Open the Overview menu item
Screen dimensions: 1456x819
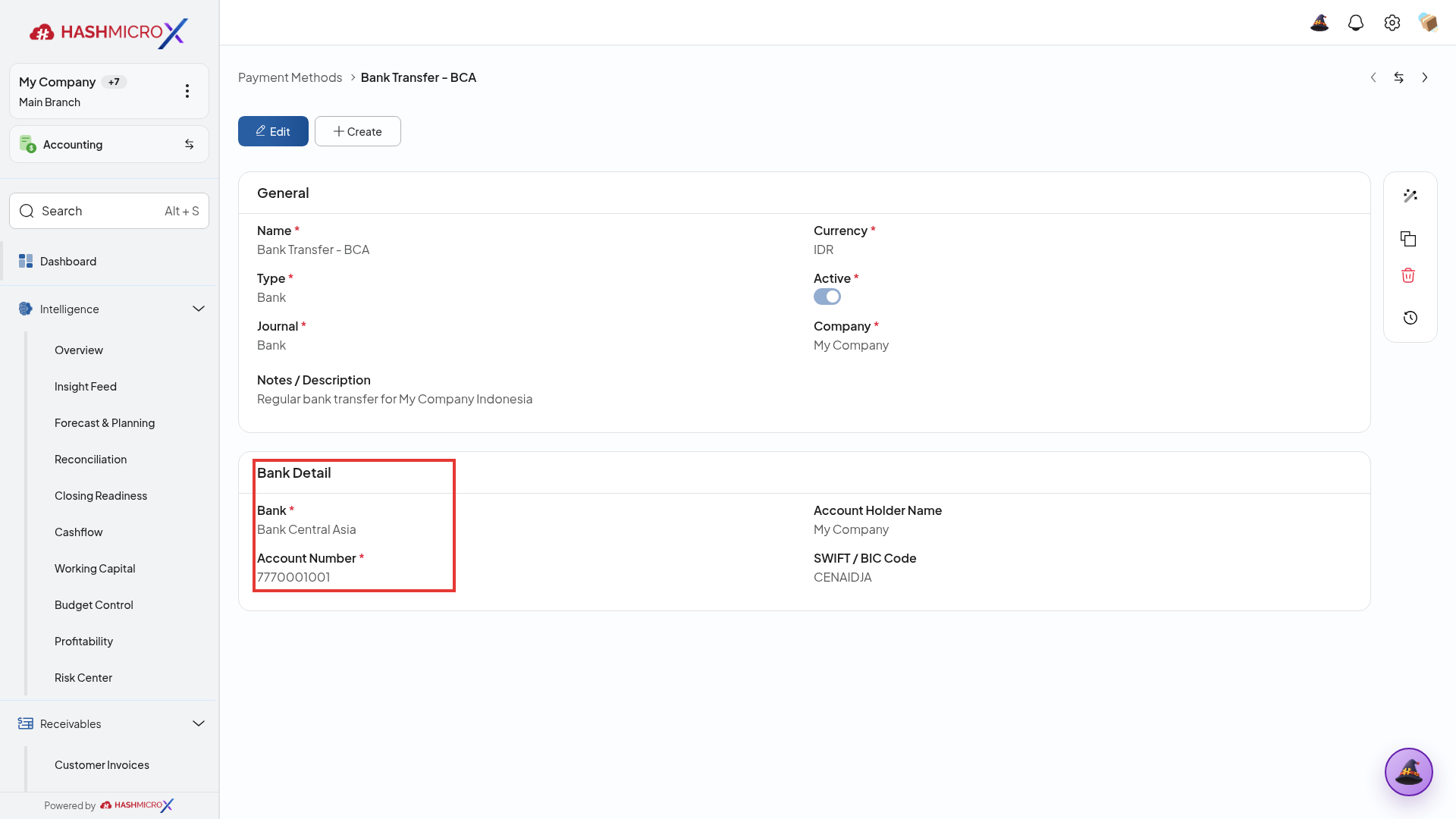tap(79, 350)
